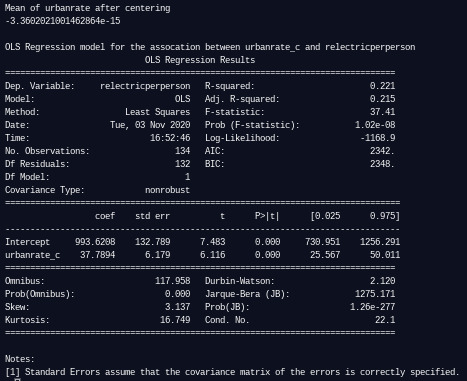Click the urbanrate_c std err 6.179

(x=158, y=255)
